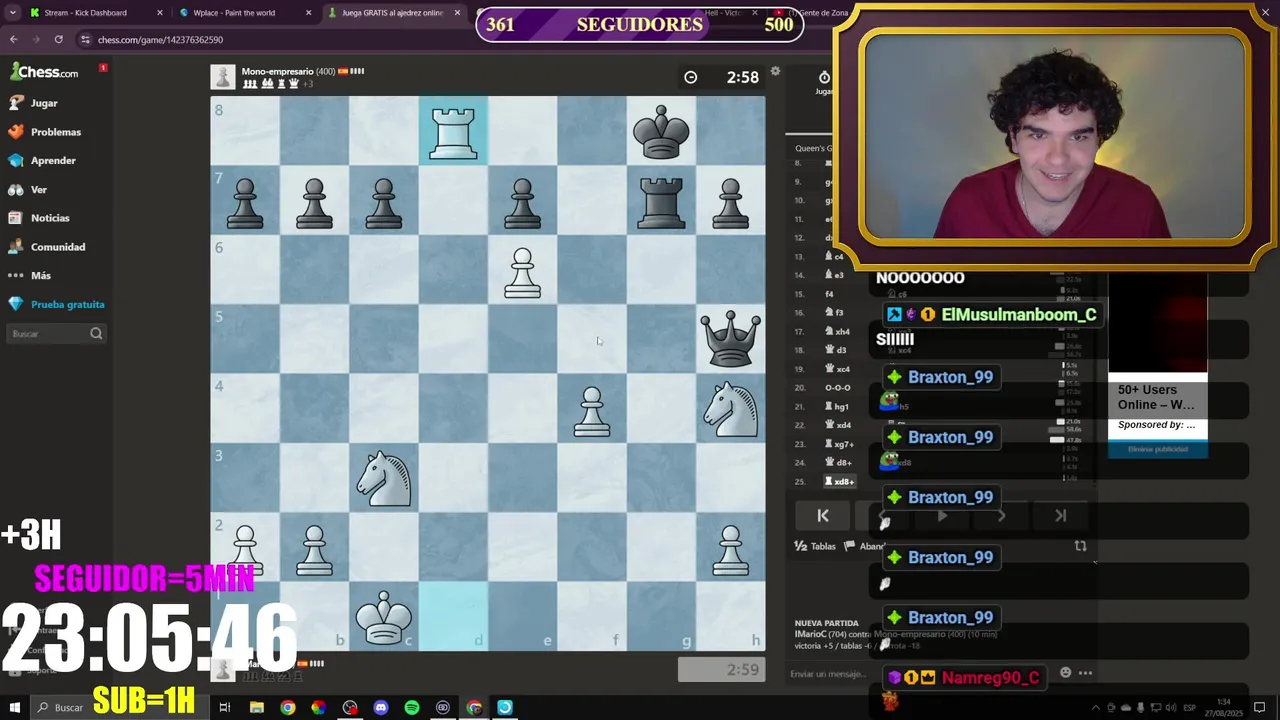Select the white rook on d8
This screenshot has height=720, width=1280.
coord(453,131)
